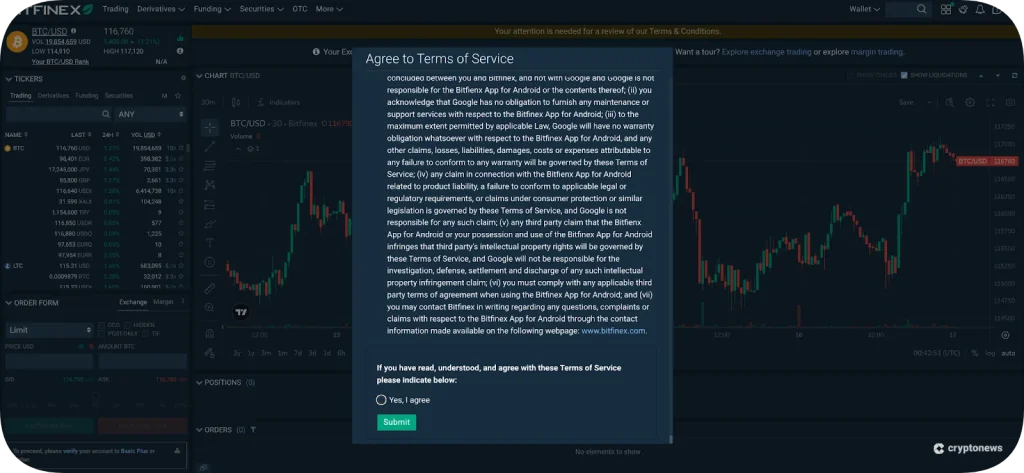The height and width of the screenshot is (473, 1024).
Task: Open the Derivatives menu in navbar
Action: click(x=161, y=9)
